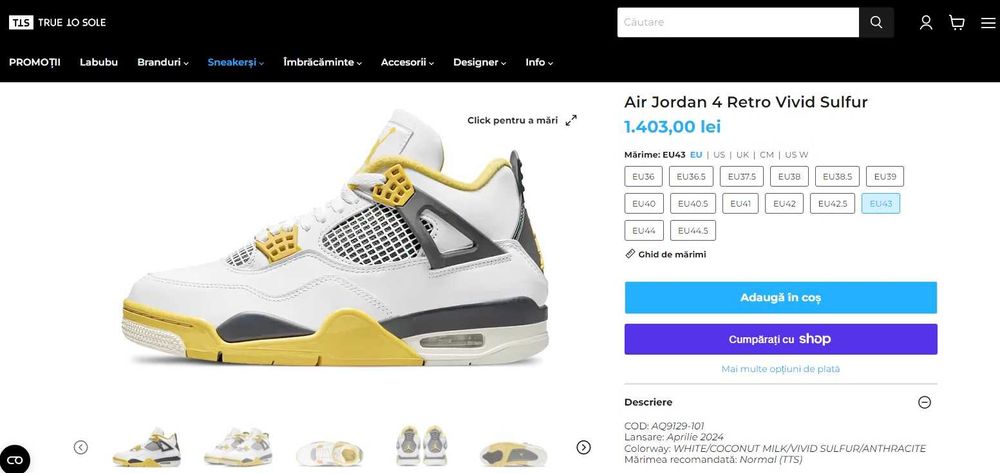This screenshot has width=1000, height=473.
Task: Switch size units to US
Action: tap(719, 154)
